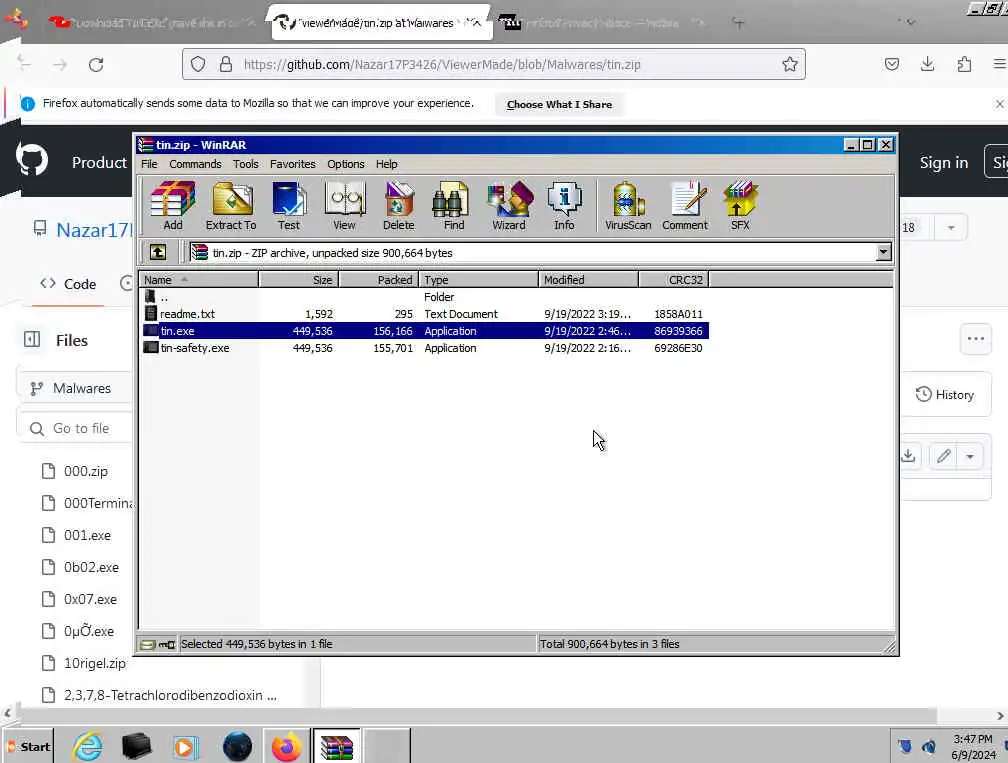This screenshot has height=763, width=1008.
Task: Click the Find binoculars icon
Action: (x=453, y=206)
